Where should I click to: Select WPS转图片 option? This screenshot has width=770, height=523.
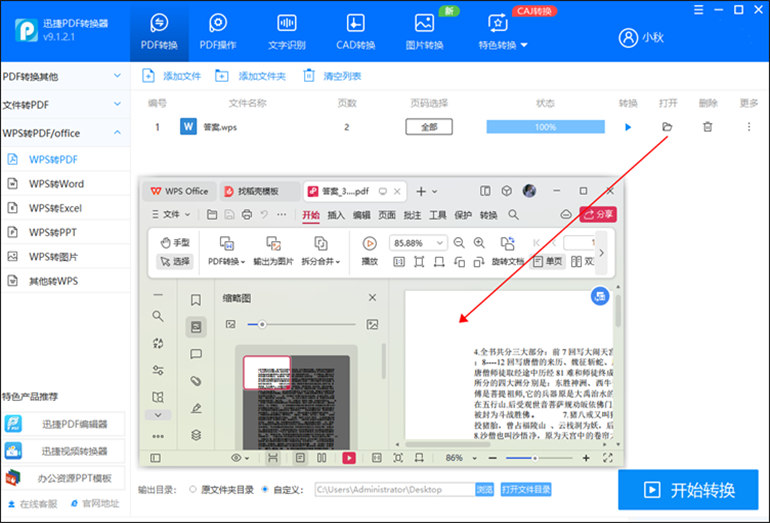65,256
